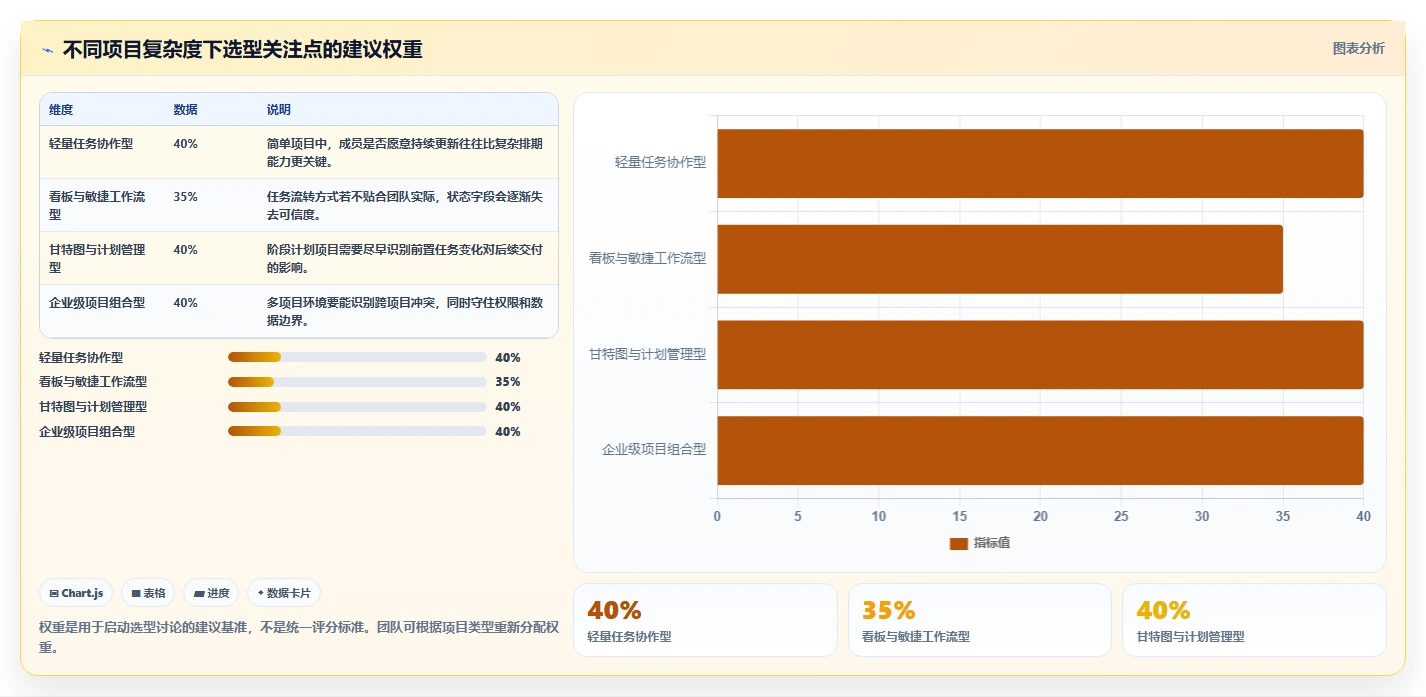Click the Chart.js chip

77,593
